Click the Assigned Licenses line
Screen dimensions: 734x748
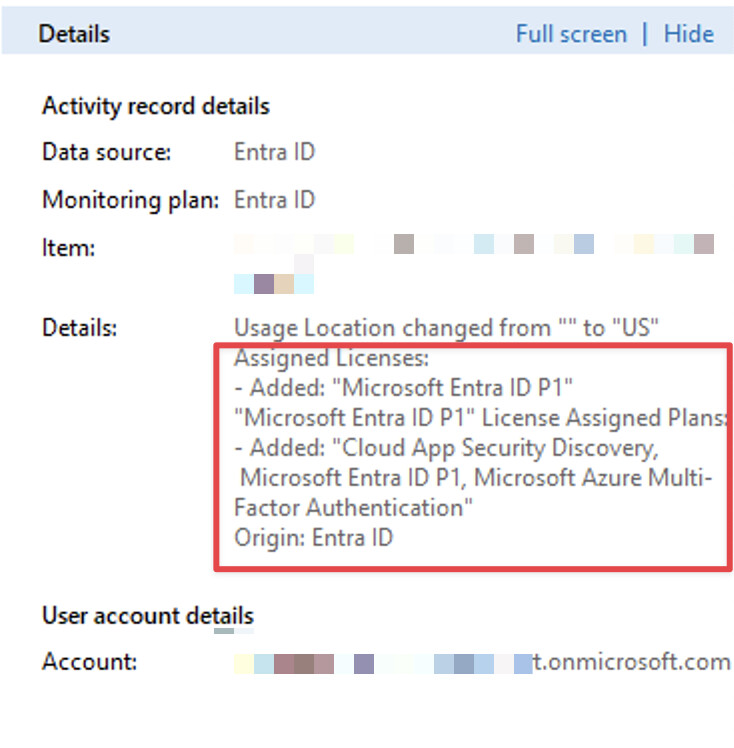click(330, 358)
